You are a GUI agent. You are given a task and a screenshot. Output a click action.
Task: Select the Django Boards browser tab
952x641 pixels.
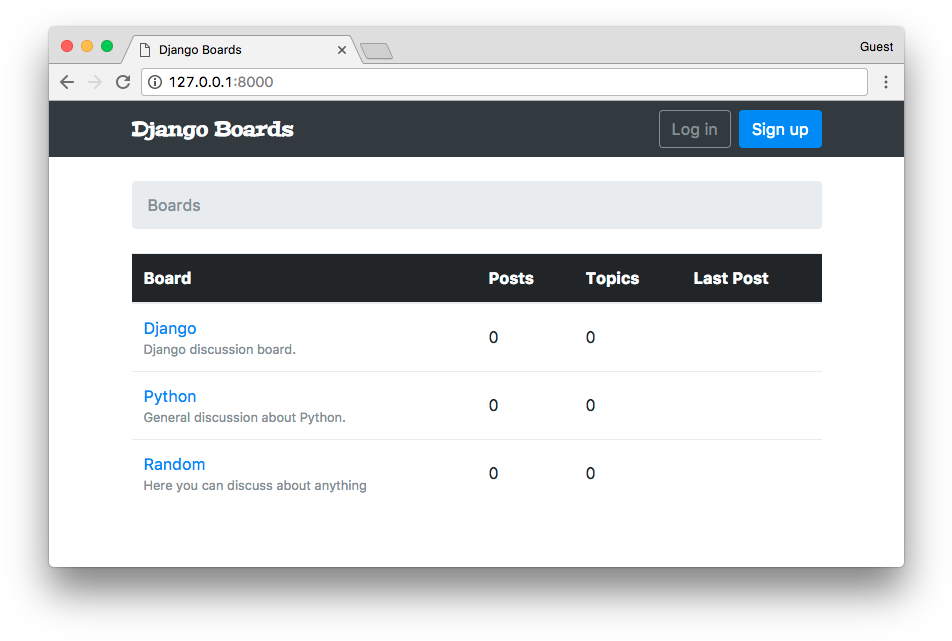click(242, 50)
